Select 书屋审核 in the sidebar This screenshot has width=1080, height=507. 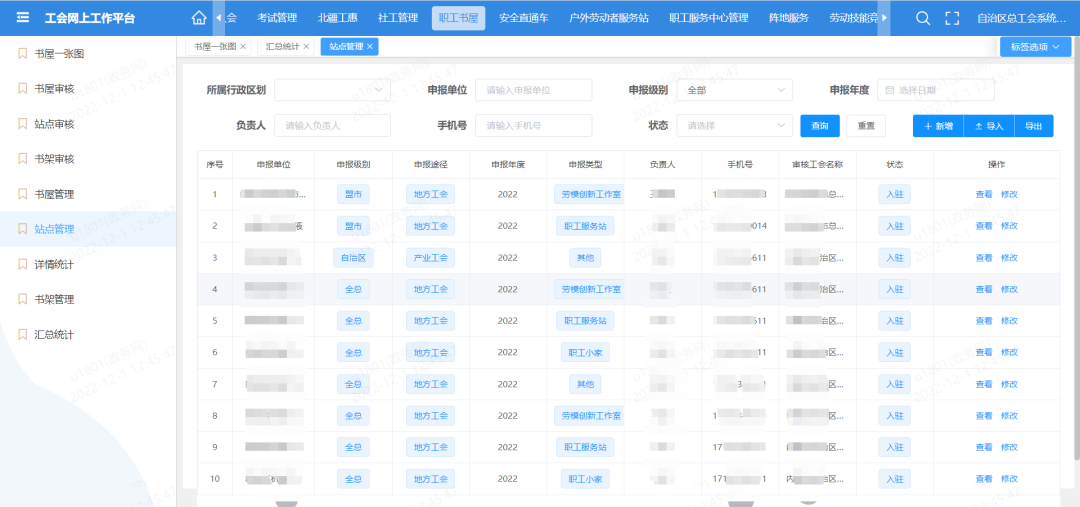click(54, 89)
